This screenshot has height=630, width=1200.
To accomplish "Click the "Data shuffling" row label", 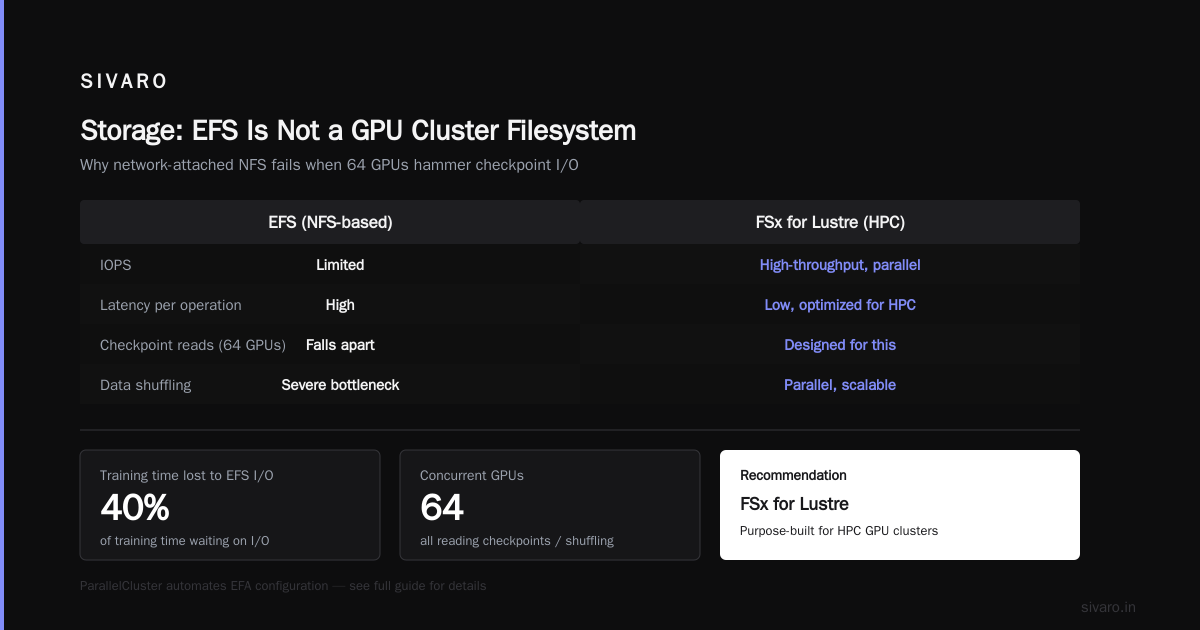I will [145, 385].
